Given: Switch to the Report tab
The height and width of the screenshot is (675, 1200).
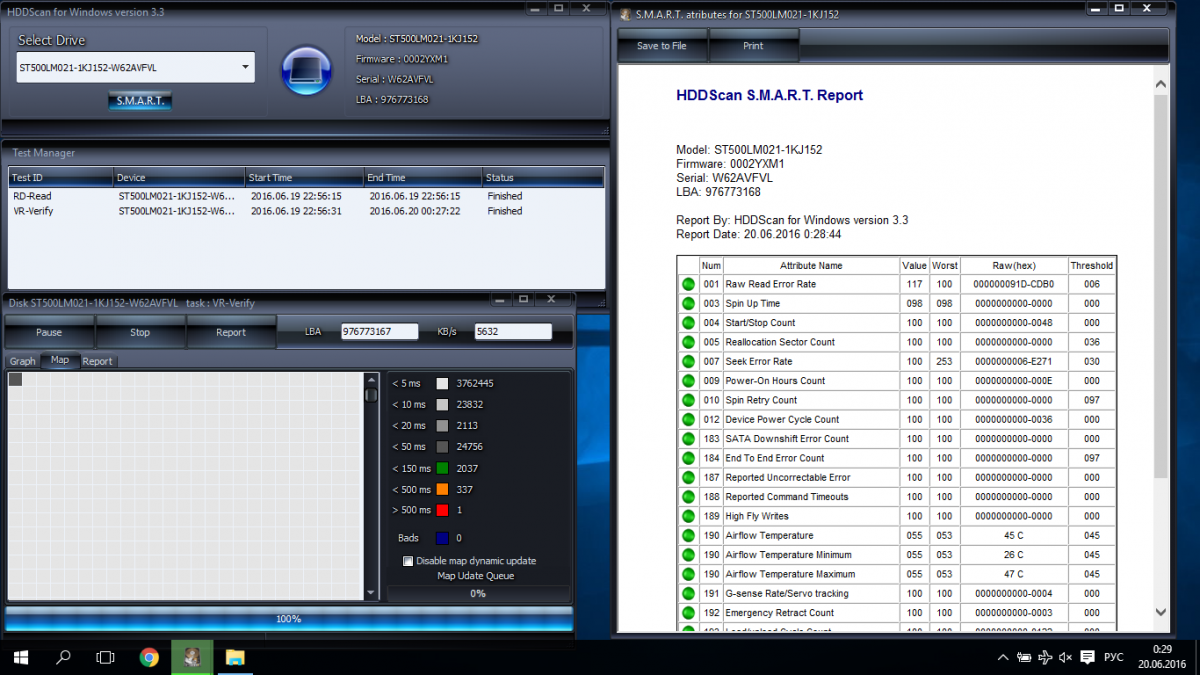Looking at the screenshot, I should point(97,361).
